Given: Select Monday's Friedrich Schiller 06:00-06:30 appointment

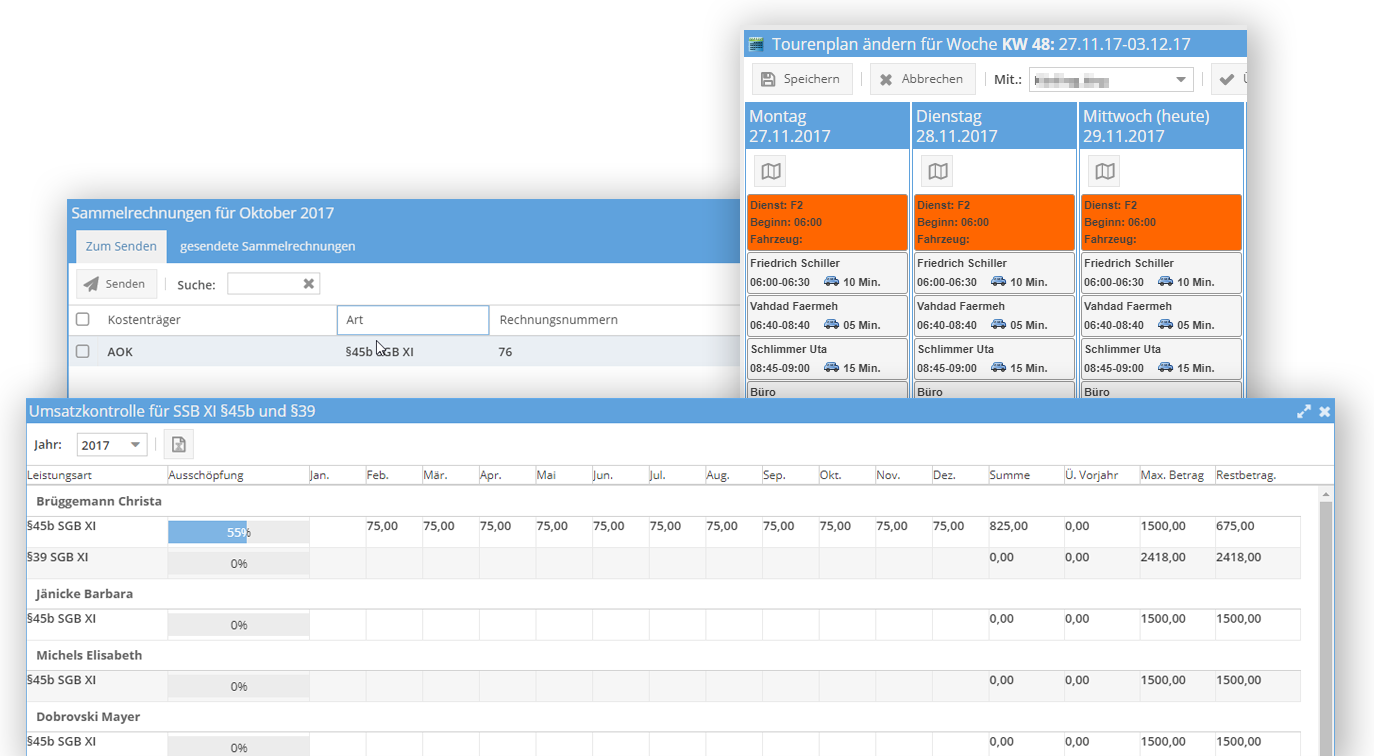Looking at the screenshot, I should (x=827, y=272).
